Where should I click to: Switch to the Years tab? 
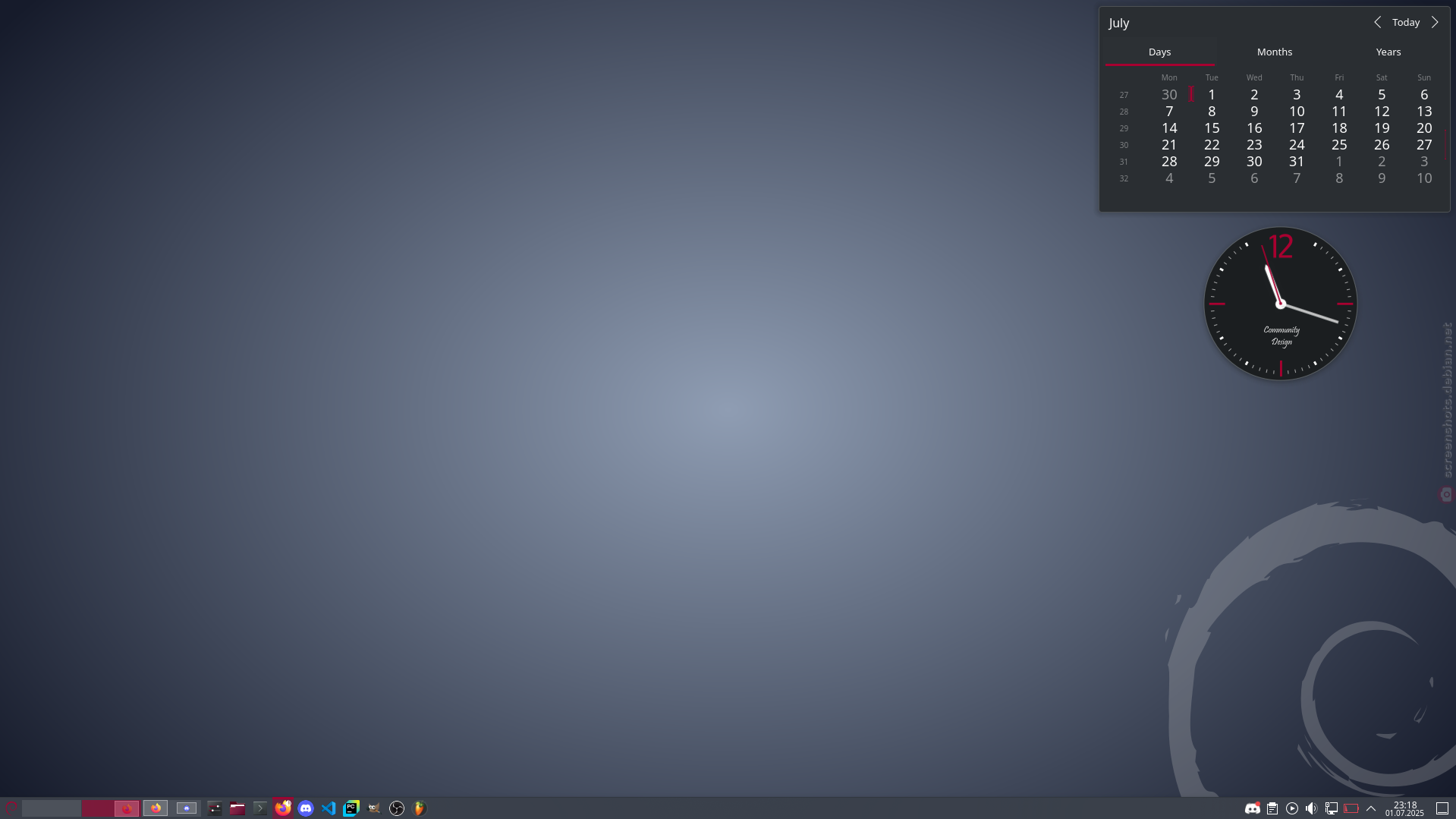pos(1388,52)
